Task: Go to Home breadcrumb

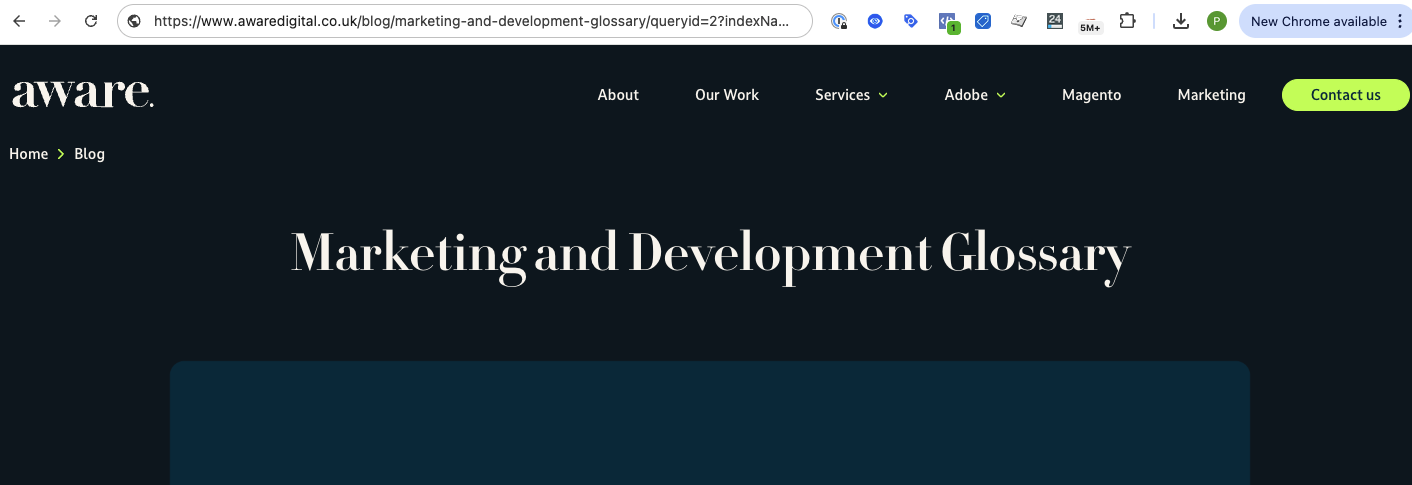Action: [x=29, y=154]
